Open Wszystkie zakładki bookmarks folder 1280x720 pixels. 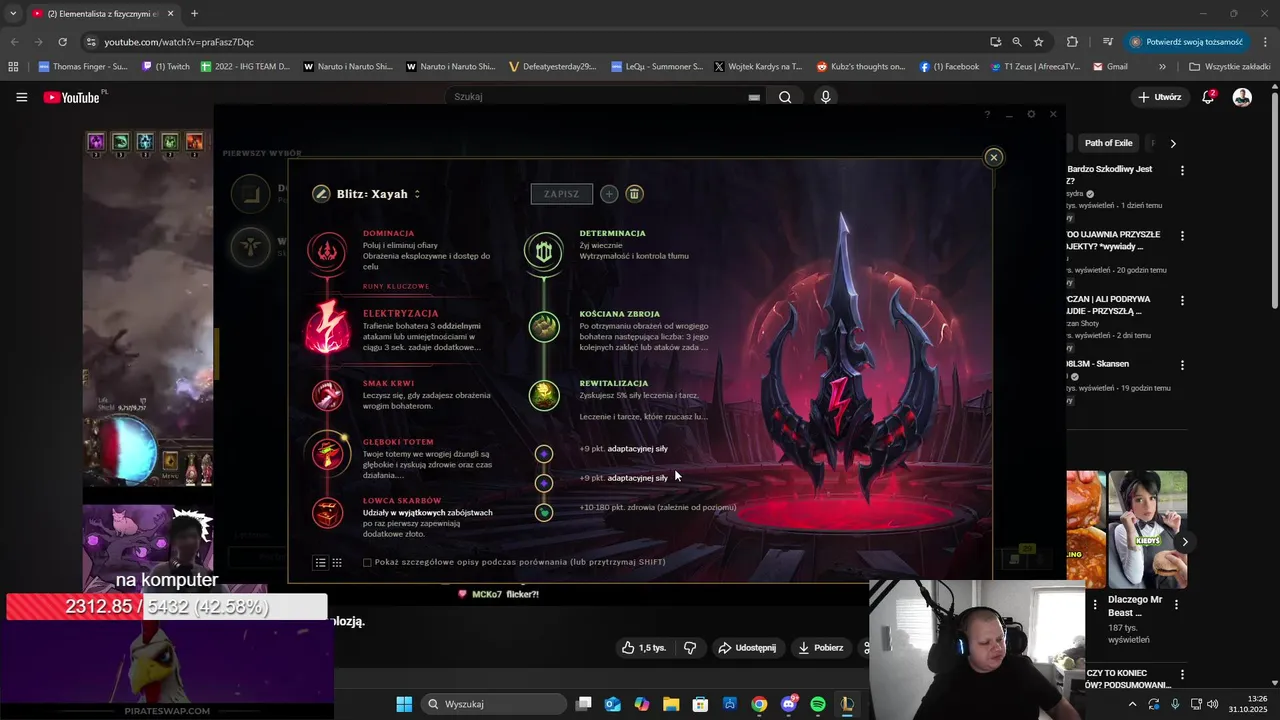[1229, 67]
